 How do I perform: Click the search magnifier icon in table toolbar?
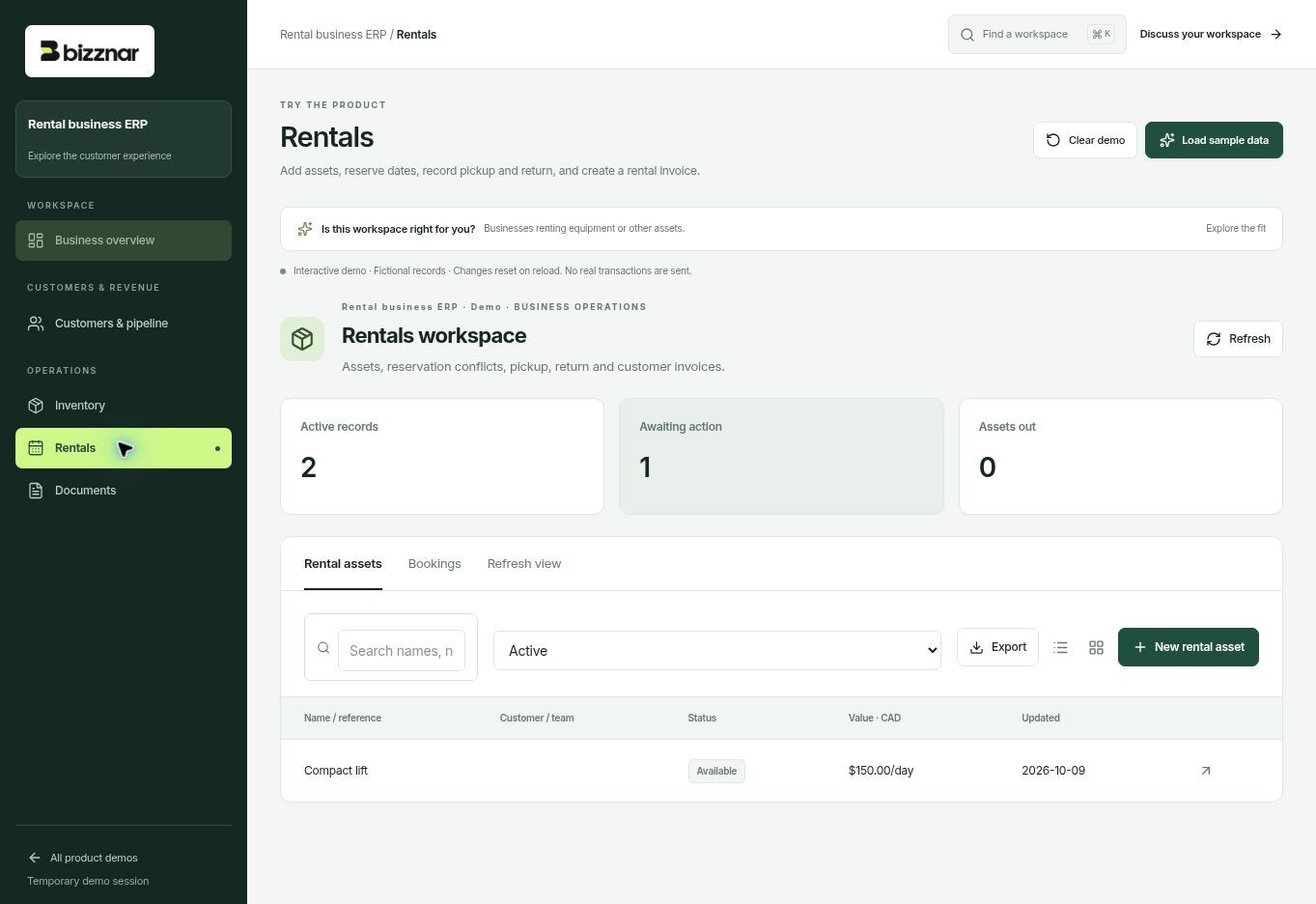click(x=323, y=648)
